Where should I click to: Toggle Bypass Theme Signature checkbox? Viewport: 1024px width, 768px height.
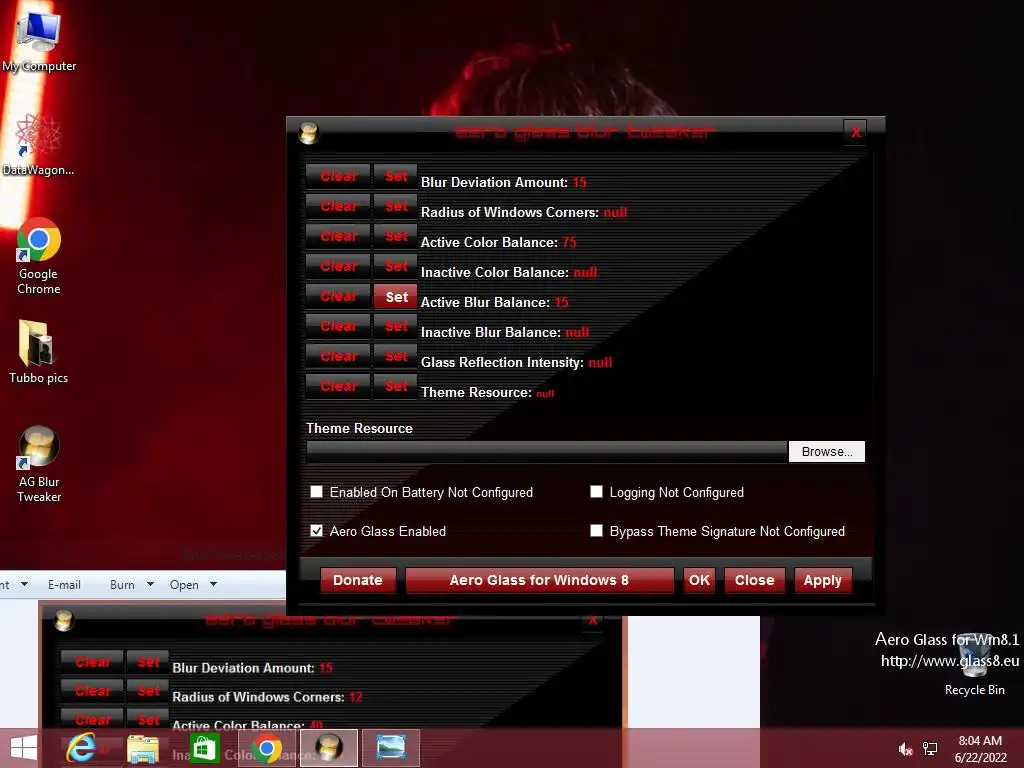(x=596, y=531)
